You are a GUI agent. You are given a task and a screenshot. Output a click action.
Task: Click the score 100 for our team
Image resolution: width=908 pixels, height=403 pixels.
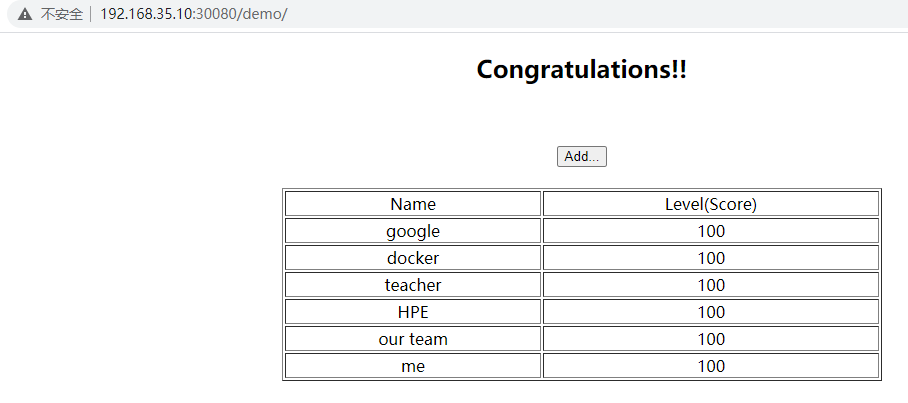point(710,339)
